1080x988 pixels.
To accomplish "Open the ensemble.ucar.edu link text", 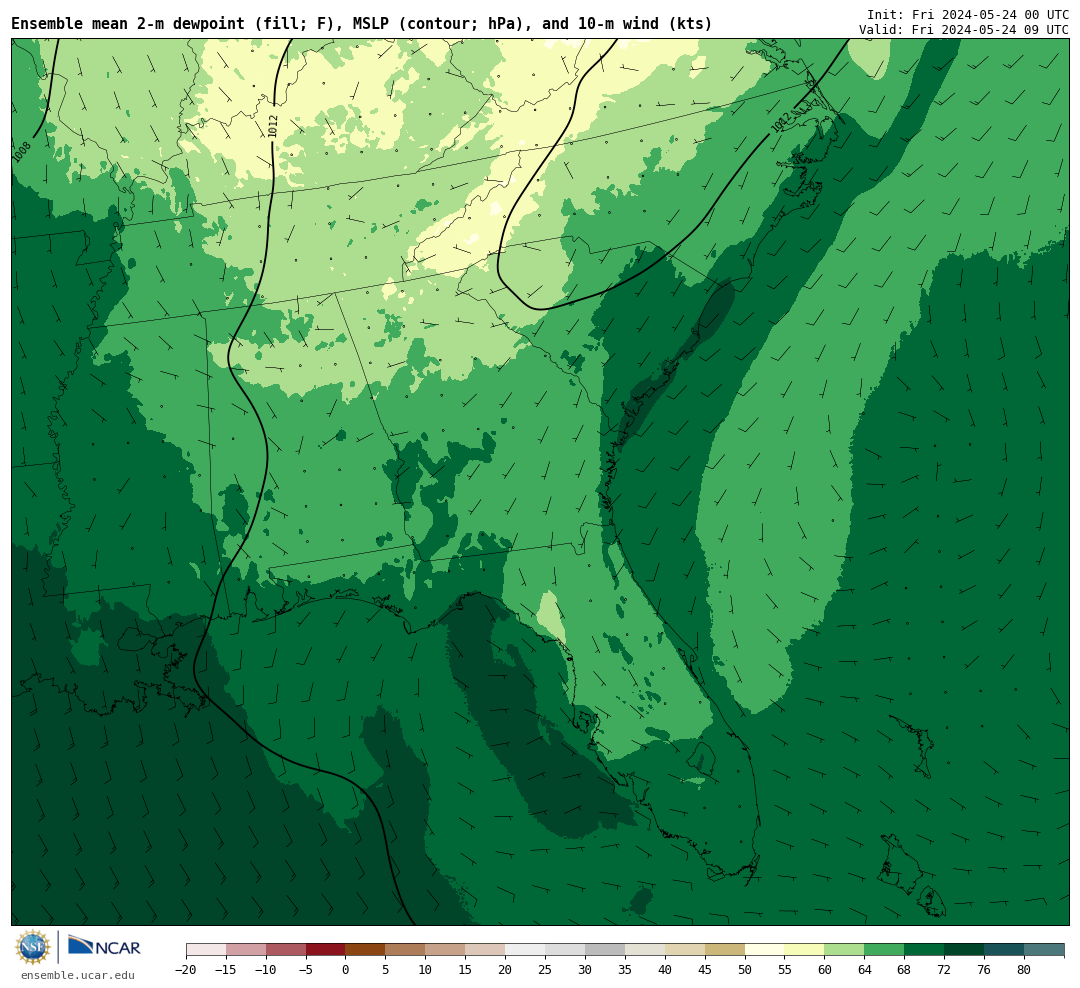I will coord(78,975).
